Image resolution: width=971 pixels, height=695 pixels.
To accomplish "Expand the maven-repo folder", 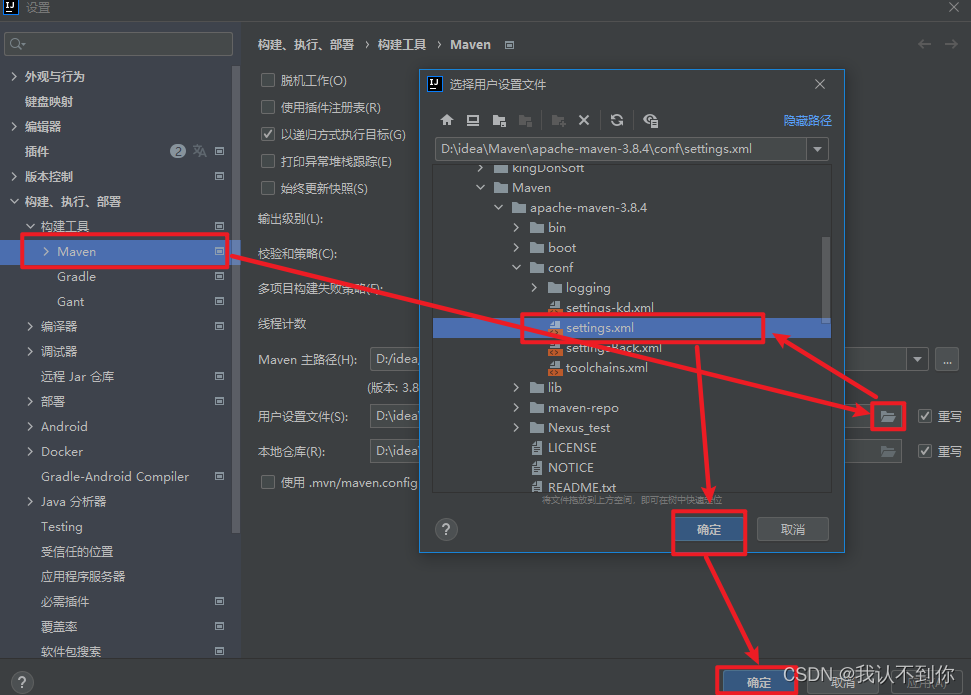I will click(x=516, y=408).
